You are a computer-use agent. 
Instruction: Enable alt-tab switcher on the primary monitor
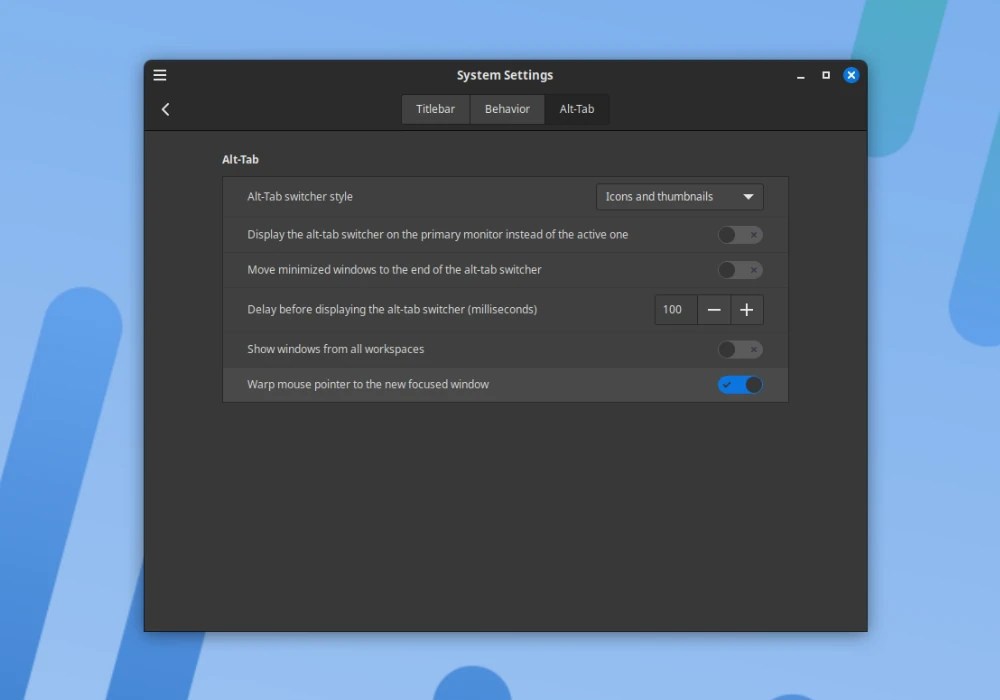tap(740, 235)
